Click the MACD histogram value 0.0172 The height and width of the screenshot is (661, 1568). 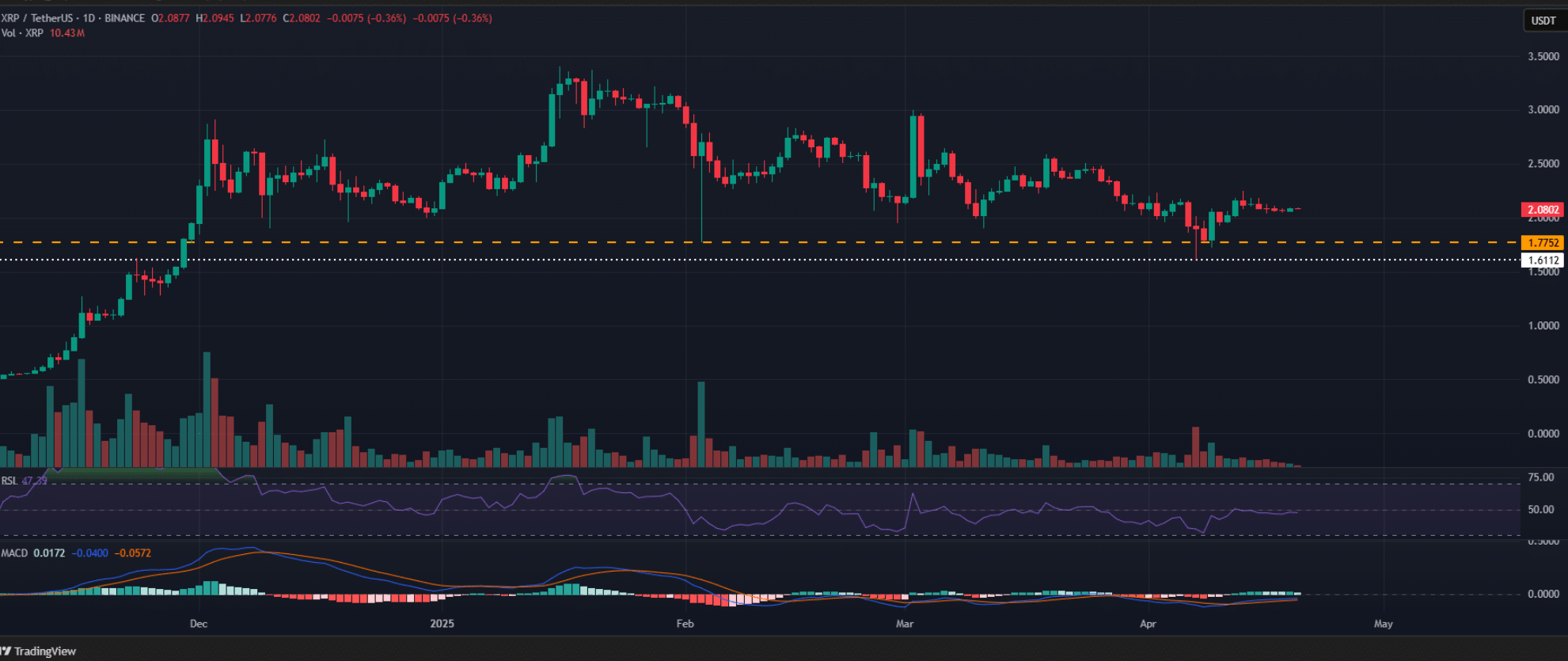(49, 553)
